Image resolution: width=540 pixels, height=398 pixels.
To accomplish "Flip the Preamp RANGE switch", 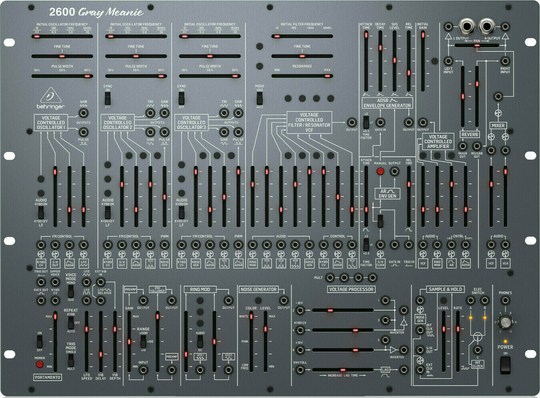I will pyautogui.click(x=143, y=341).
